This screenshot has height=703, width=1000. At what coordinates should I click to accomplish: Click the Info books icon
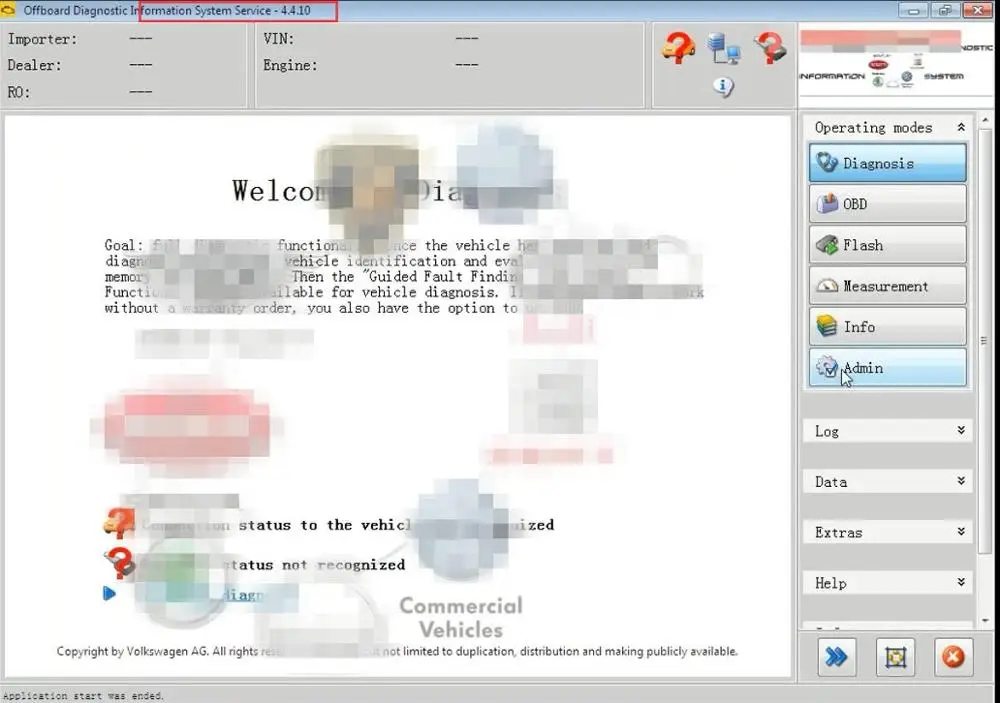pyautogui.click(x=827, y=326)
